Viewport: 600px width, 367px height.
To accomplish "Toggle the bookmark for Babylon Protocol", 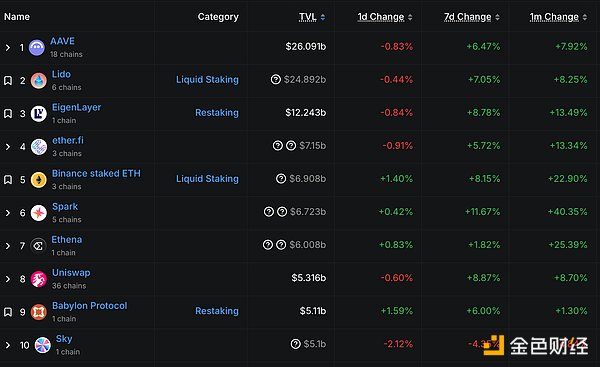I will [x=8, y=312].
